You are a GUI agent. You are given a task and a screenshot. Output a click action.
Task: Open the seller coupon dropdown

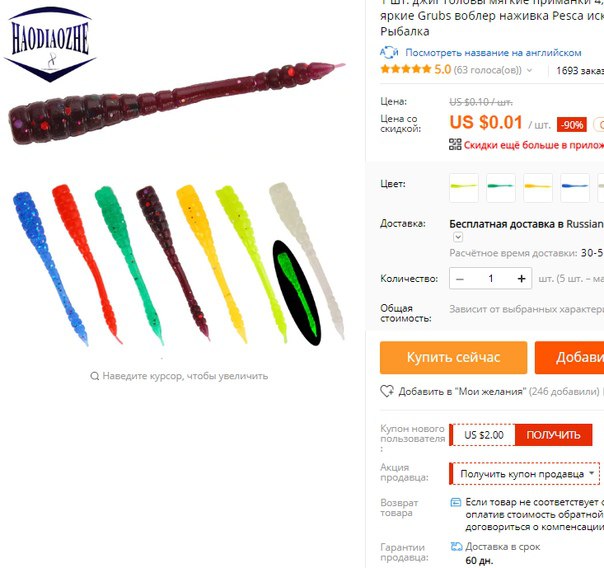click(525, 474)
